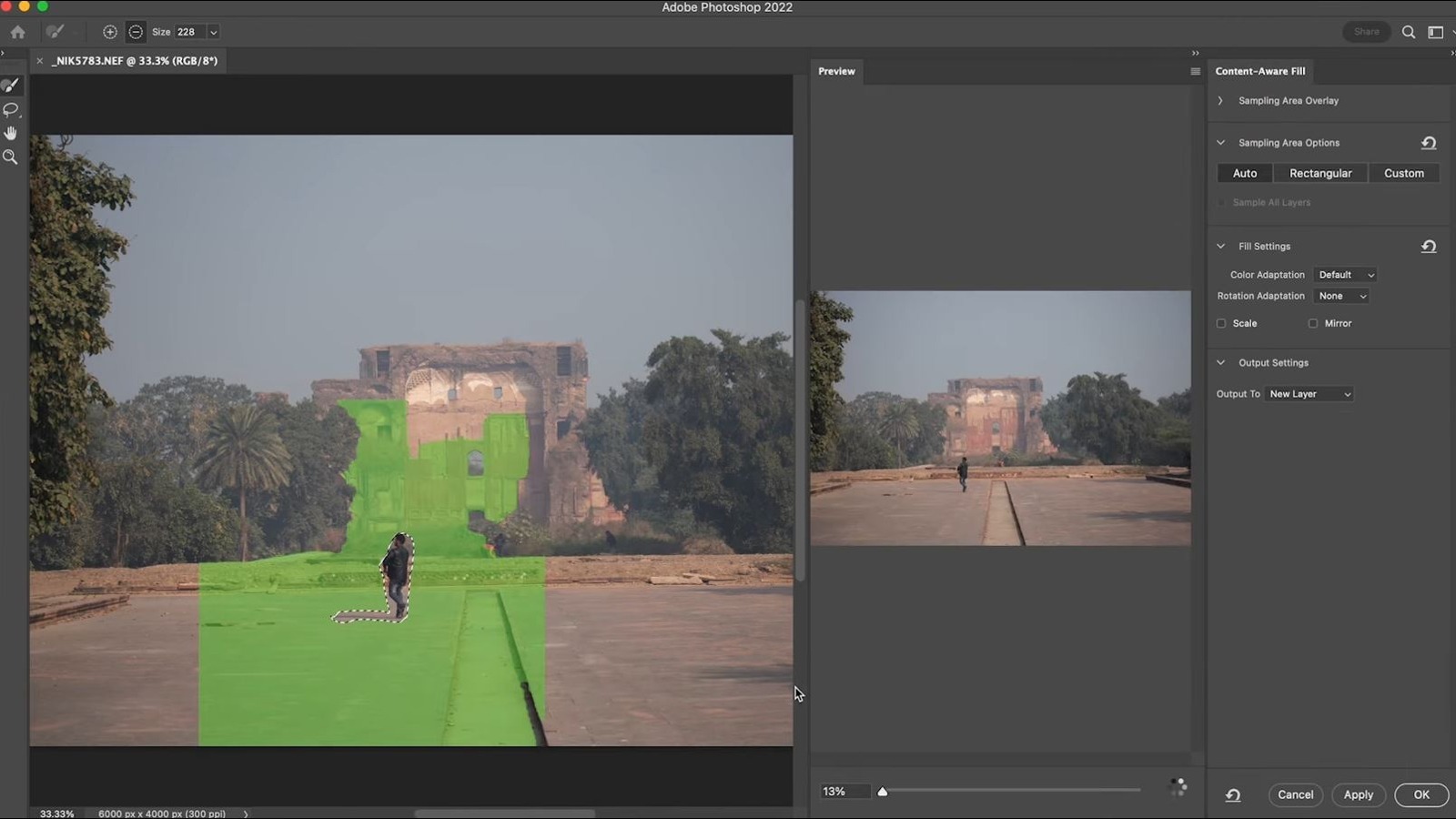Click the brush Size dropdown arrow
This screenshot has height=819, width=1456.
coord(212,31)
